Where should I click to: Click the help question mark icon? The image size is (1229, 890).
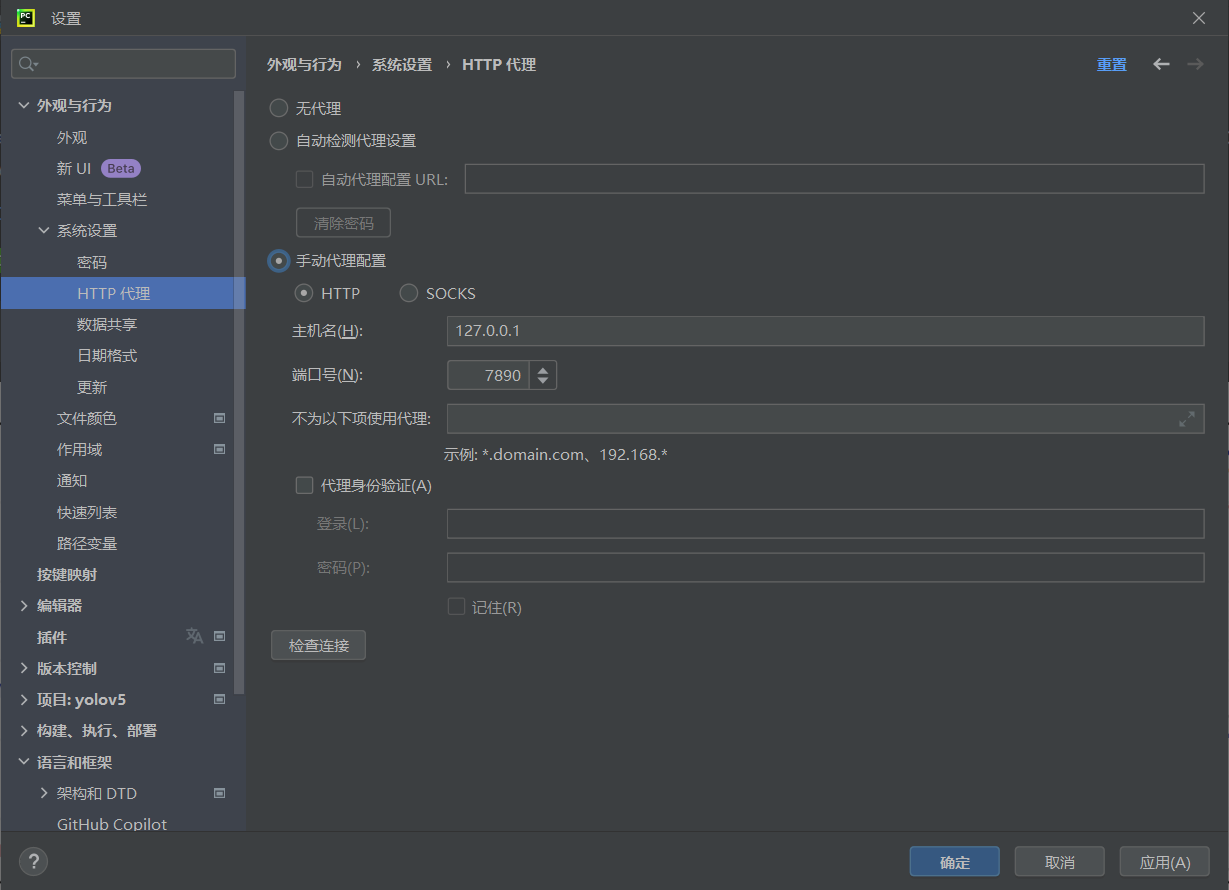tap(33, 861)
